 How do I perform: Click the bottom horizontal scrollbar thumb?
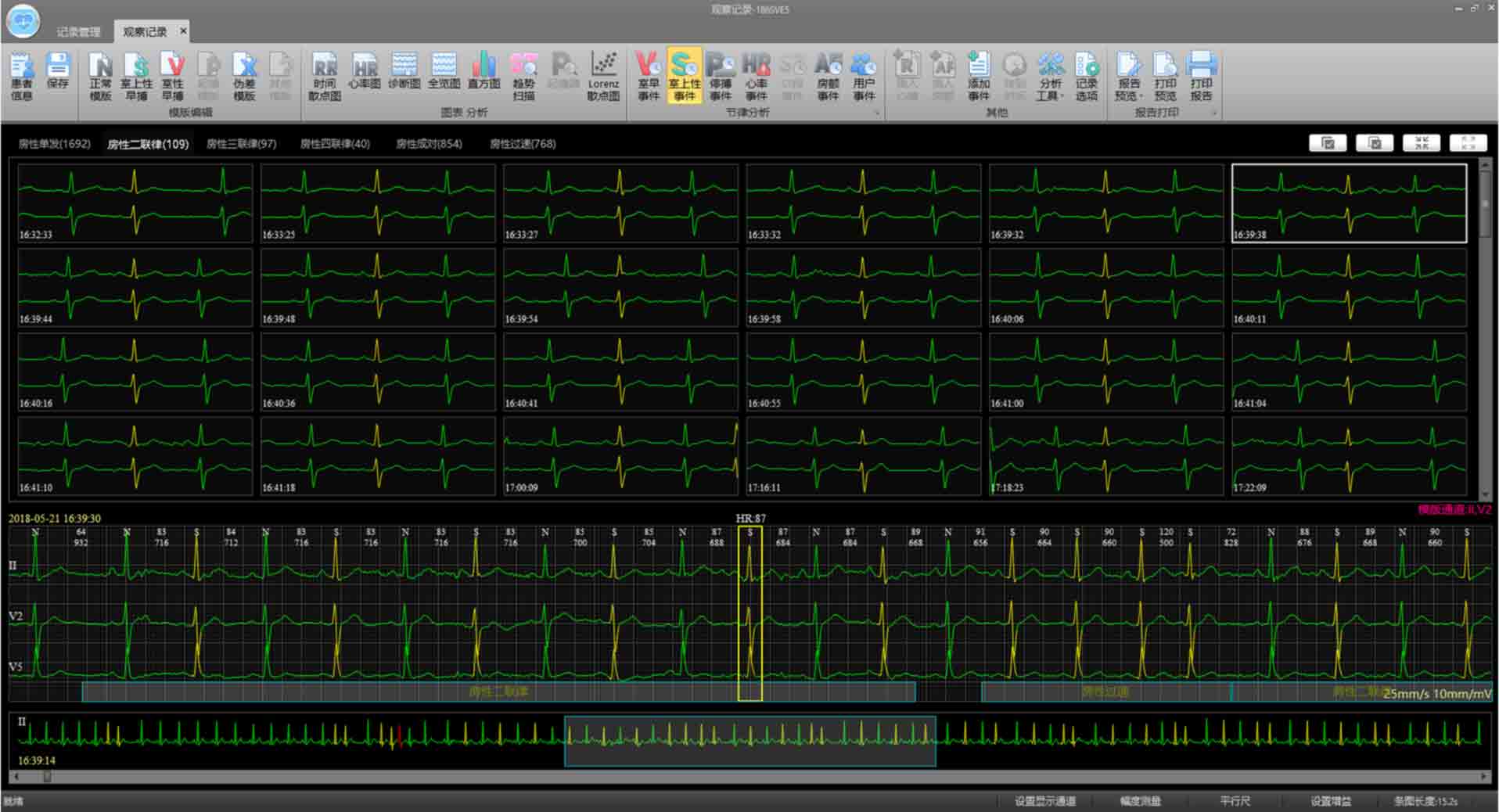pyautogui.click(x=47, y=777)
